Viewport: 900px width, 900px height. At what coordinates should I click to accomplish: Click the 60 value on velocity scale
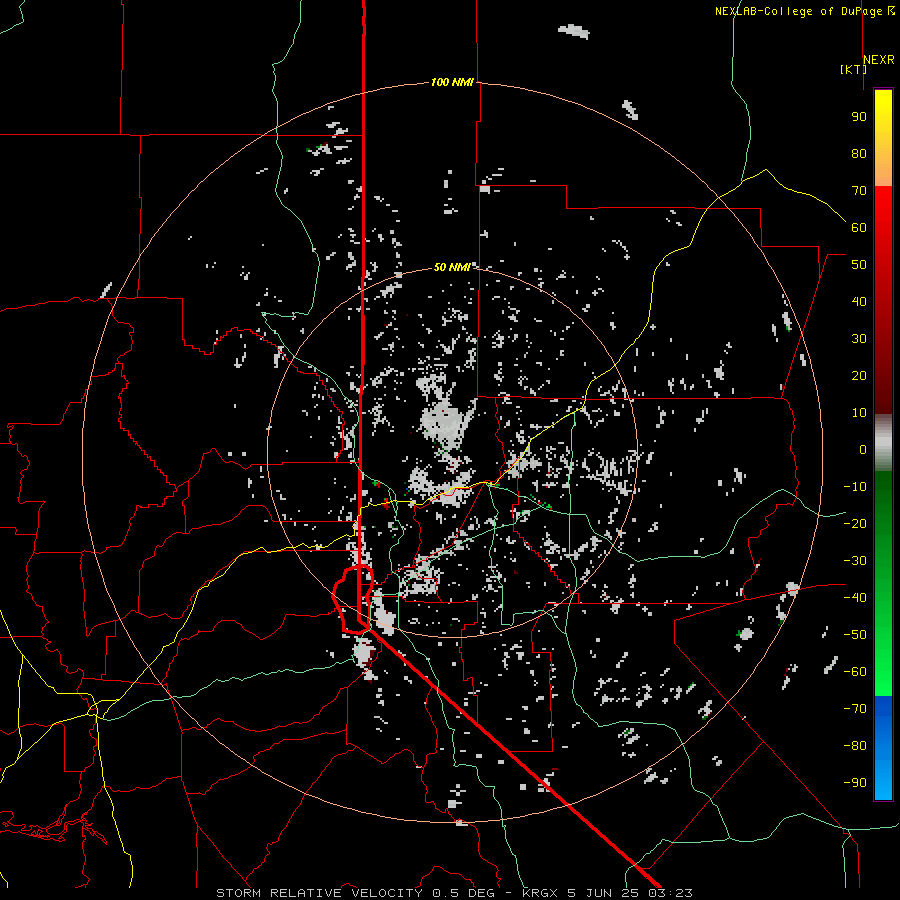(x=859, y=227)
